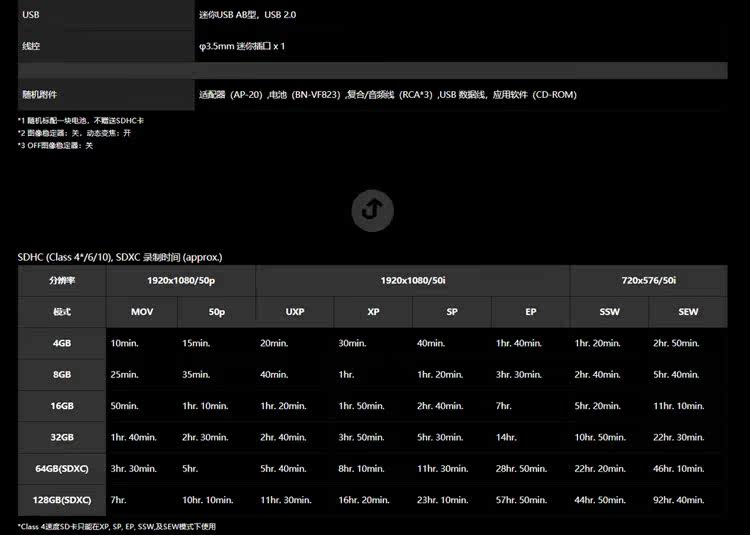
Task: Click the accessories list starting with 适配器 (AP-20)
Action: [388, 95]
